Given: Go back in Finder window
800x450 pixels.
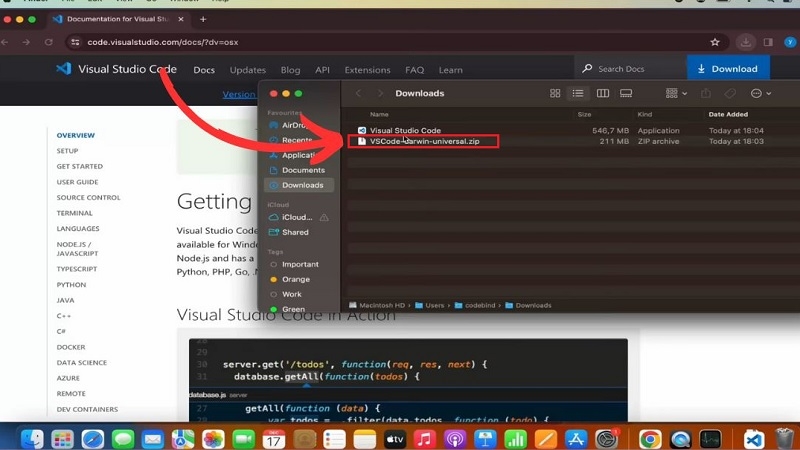Looking at the screenshot, I should 358,93.
